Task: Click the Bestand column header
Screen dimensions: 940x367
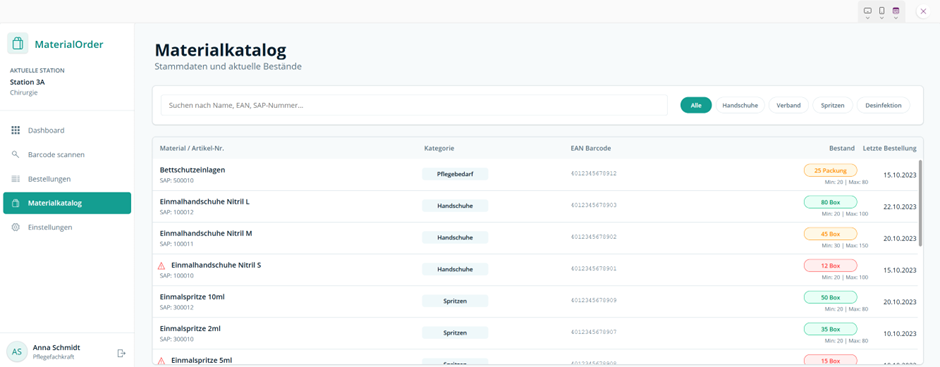Action: click(842, 148)
